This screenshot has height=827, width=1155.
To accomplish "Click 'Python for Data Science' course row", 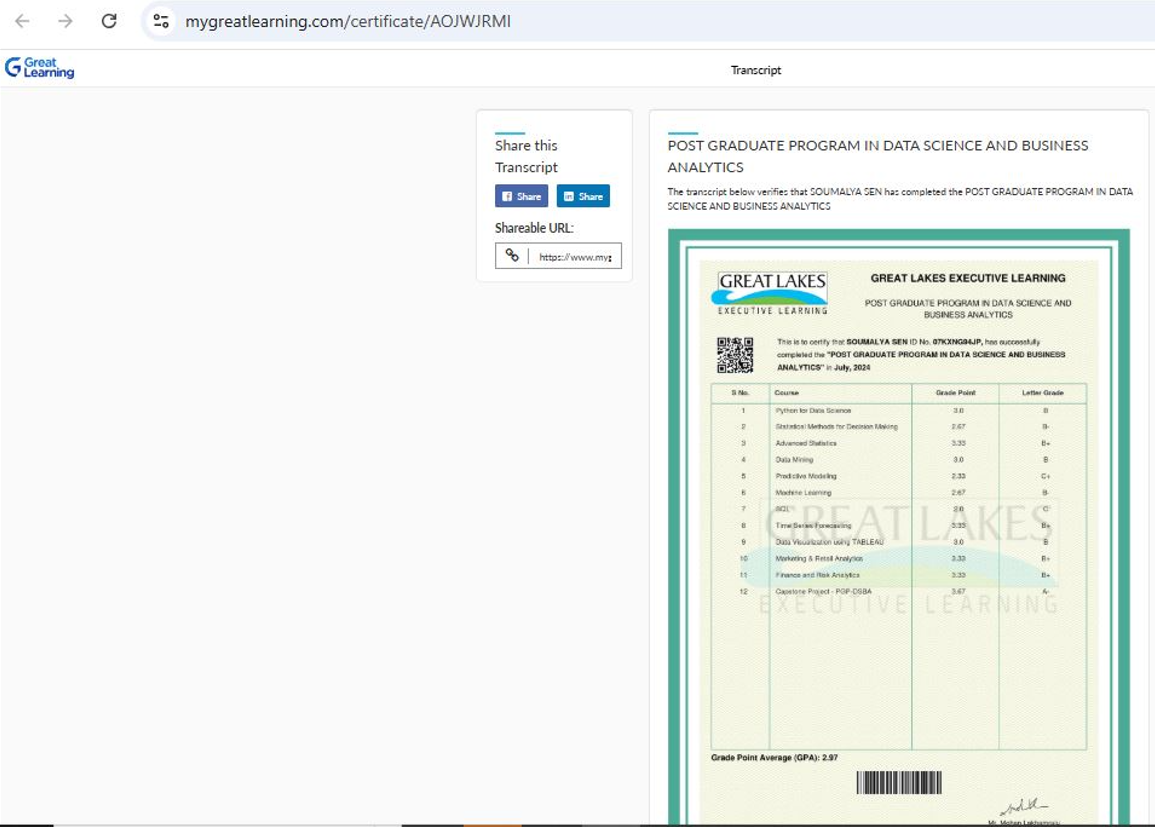I will click(899, 410).
